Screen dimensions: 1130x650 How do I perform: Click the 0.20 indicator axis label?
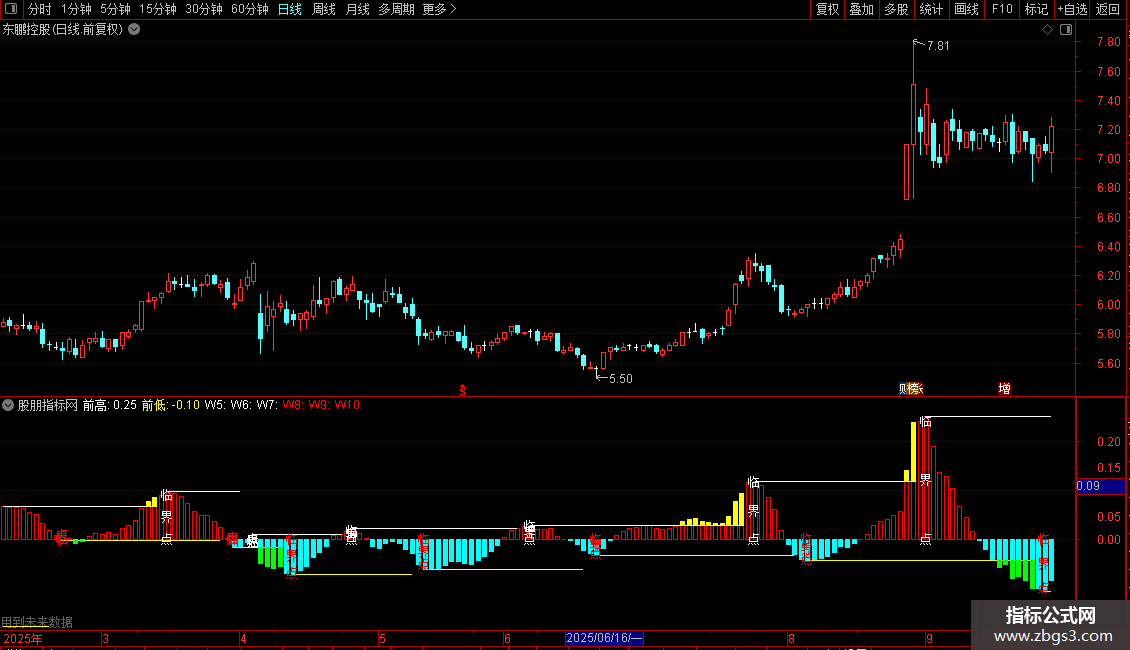[x=1109, y=442]
